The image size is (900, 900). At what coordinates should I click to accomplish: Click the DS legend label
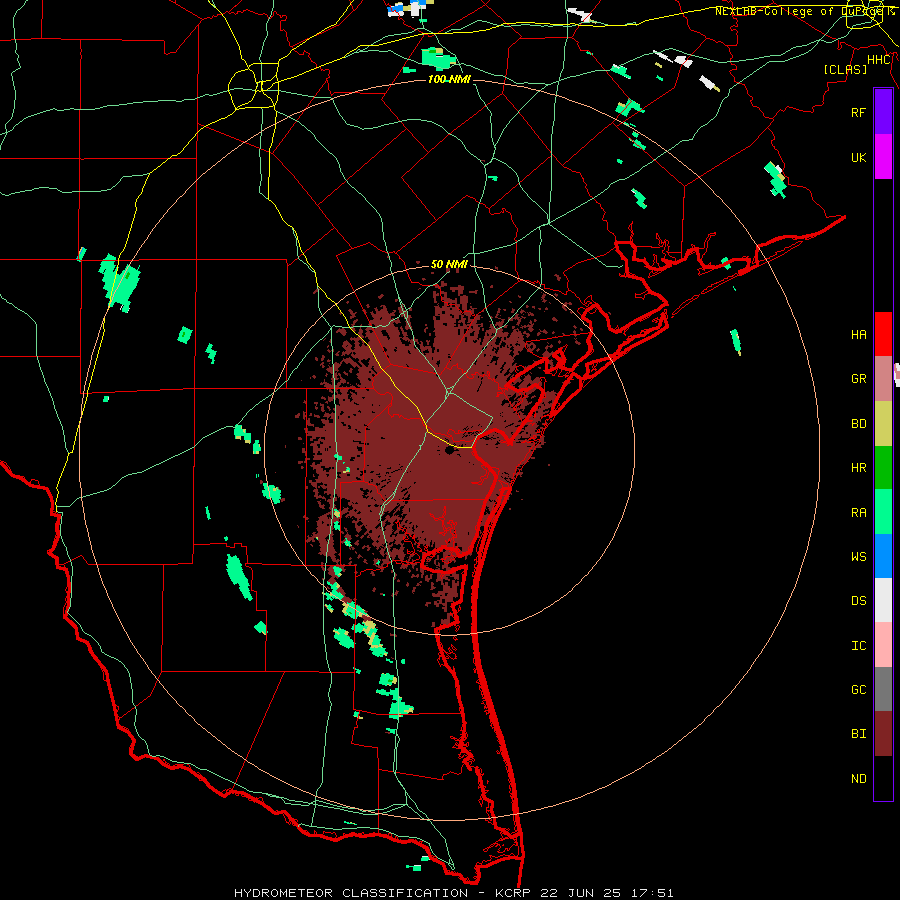(859, 601)
